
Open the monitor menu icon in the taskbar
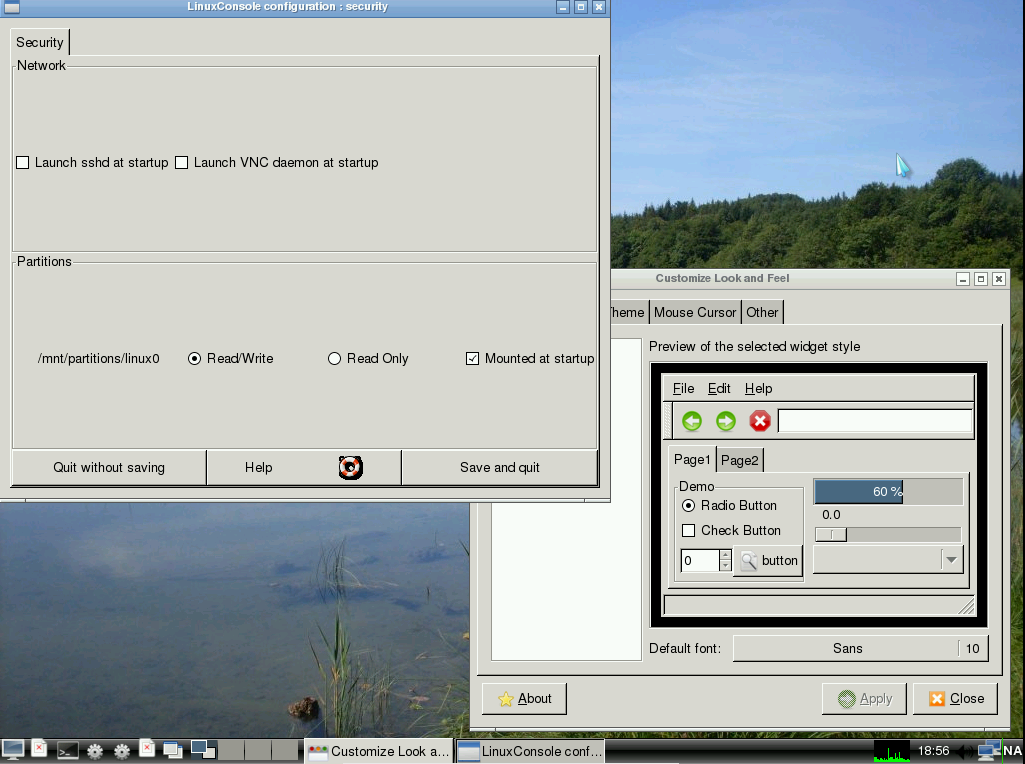[x=12, y=750]
